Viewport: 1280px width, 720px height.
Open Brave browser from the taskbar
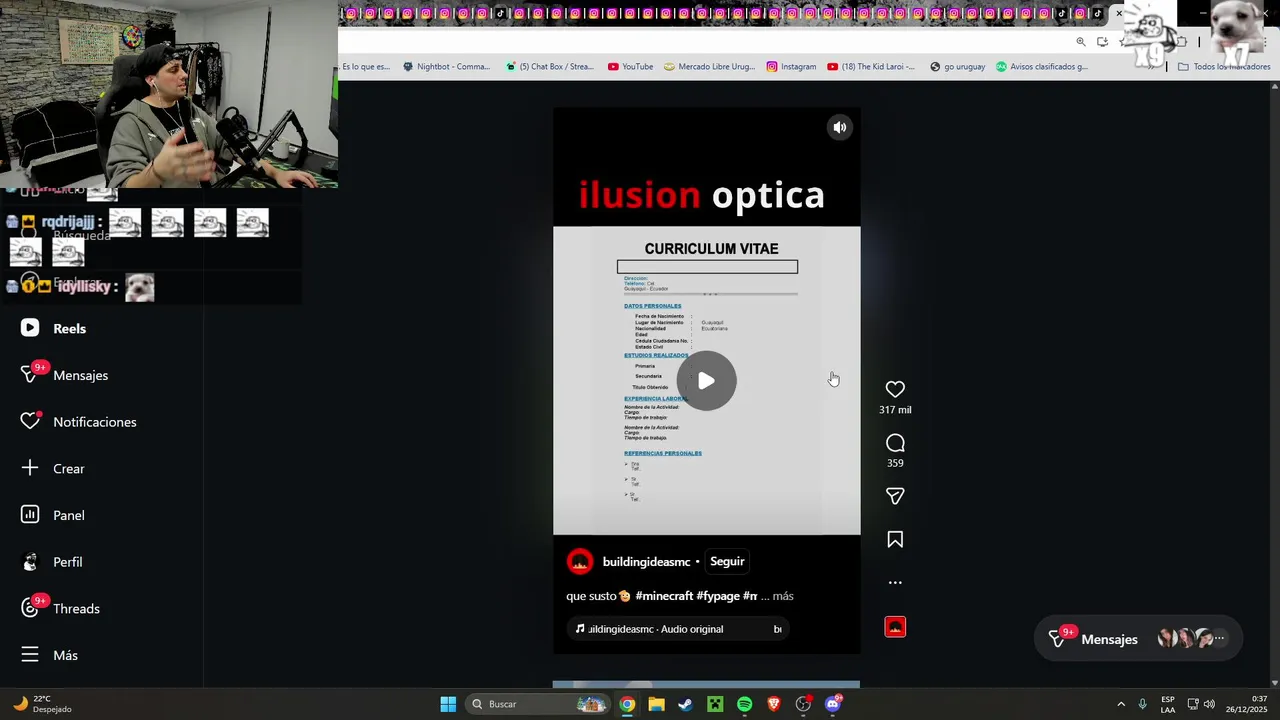pyautogui.click(x=774, y=704)
